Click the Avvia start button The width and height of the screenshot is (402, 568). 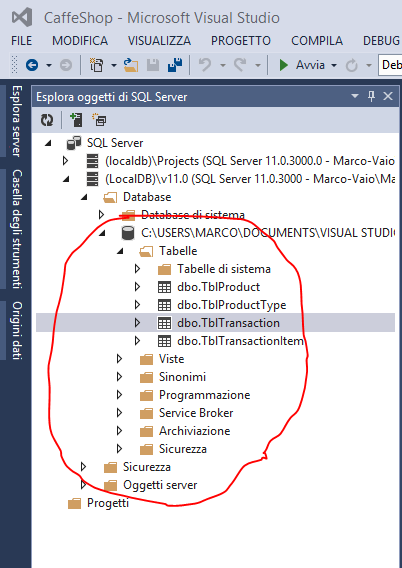point(302,65)
